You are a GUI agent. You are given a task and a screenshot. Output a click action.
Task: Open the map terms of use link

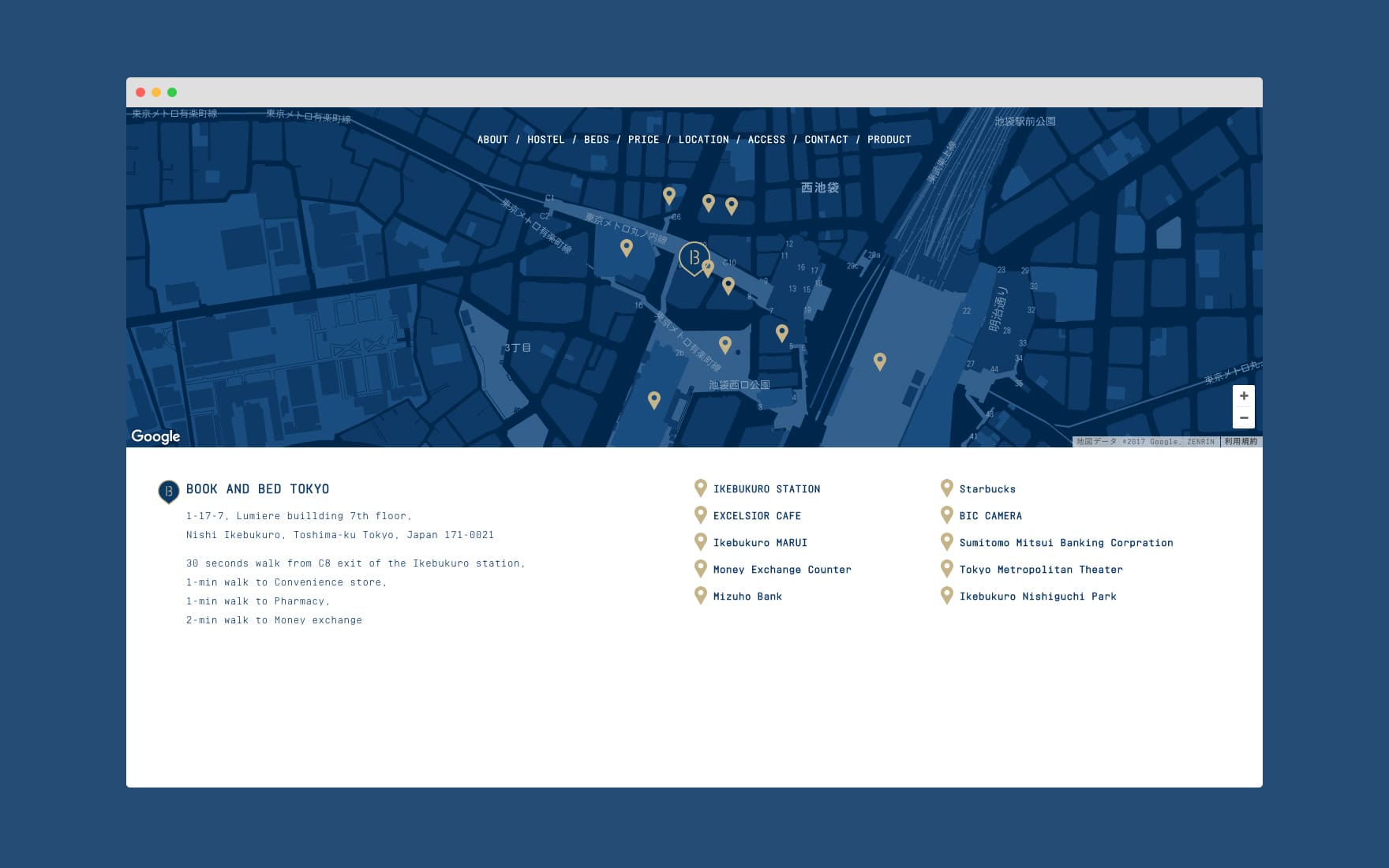(x=1241, y=442)
